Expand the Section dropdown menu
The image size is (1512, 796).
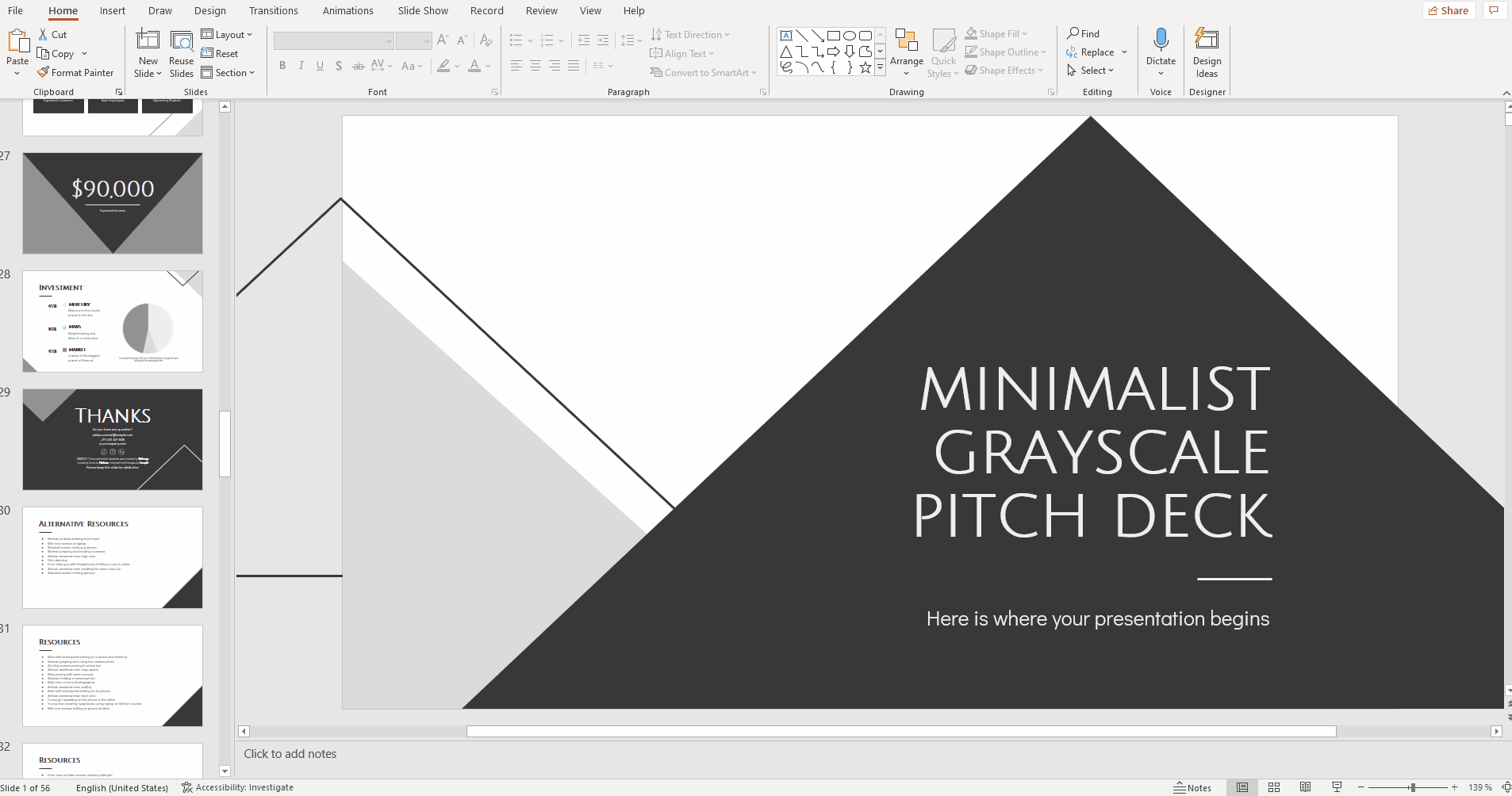(x=228, y=73)
